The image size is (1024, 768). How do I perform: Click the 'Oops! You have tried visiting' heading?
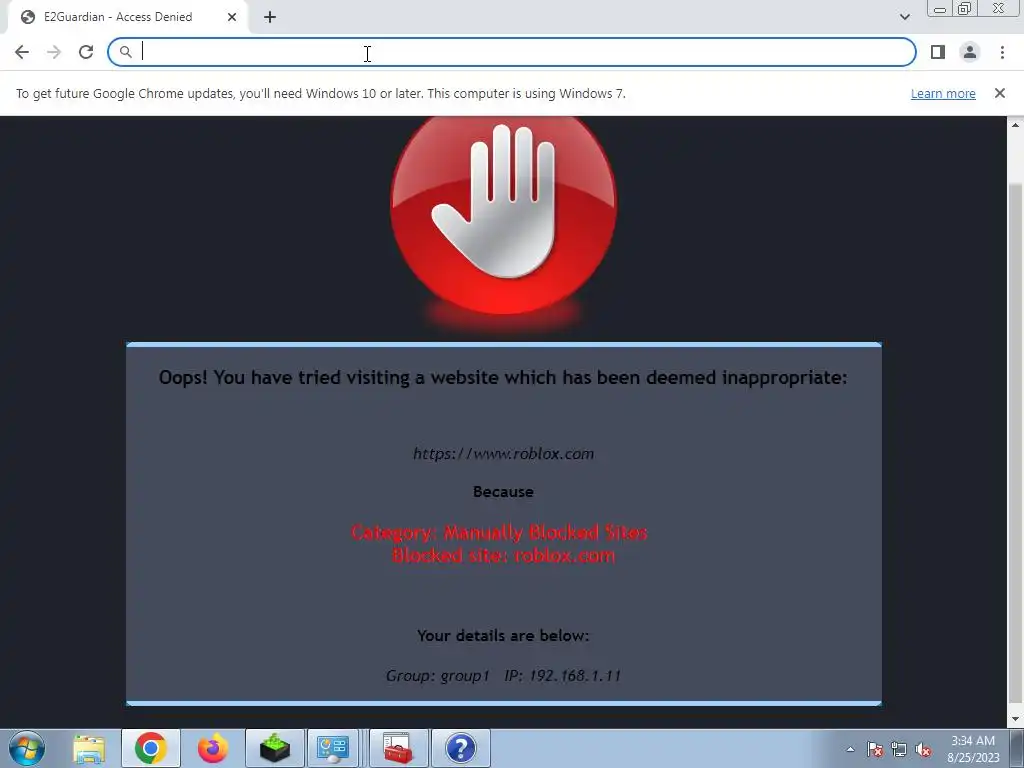[503, 377]
